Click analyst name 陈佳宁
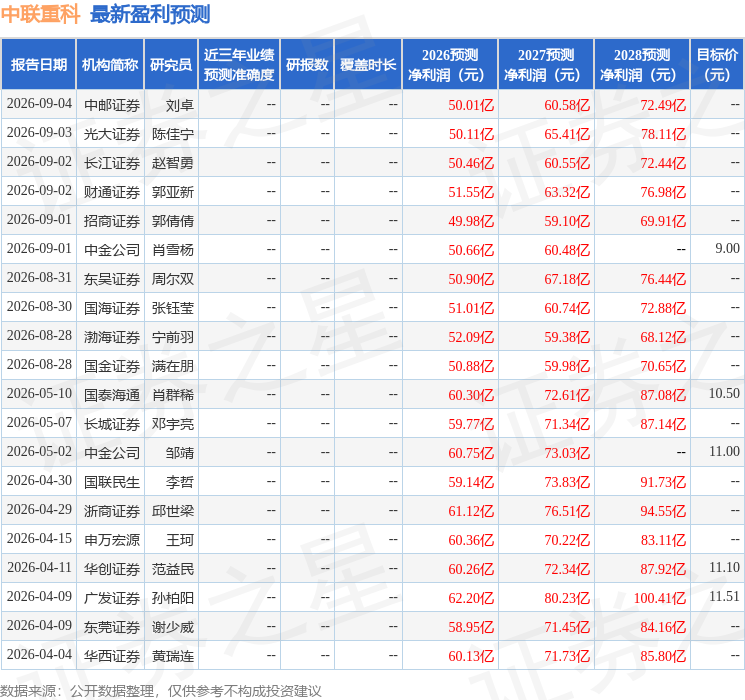 (172, 134)
